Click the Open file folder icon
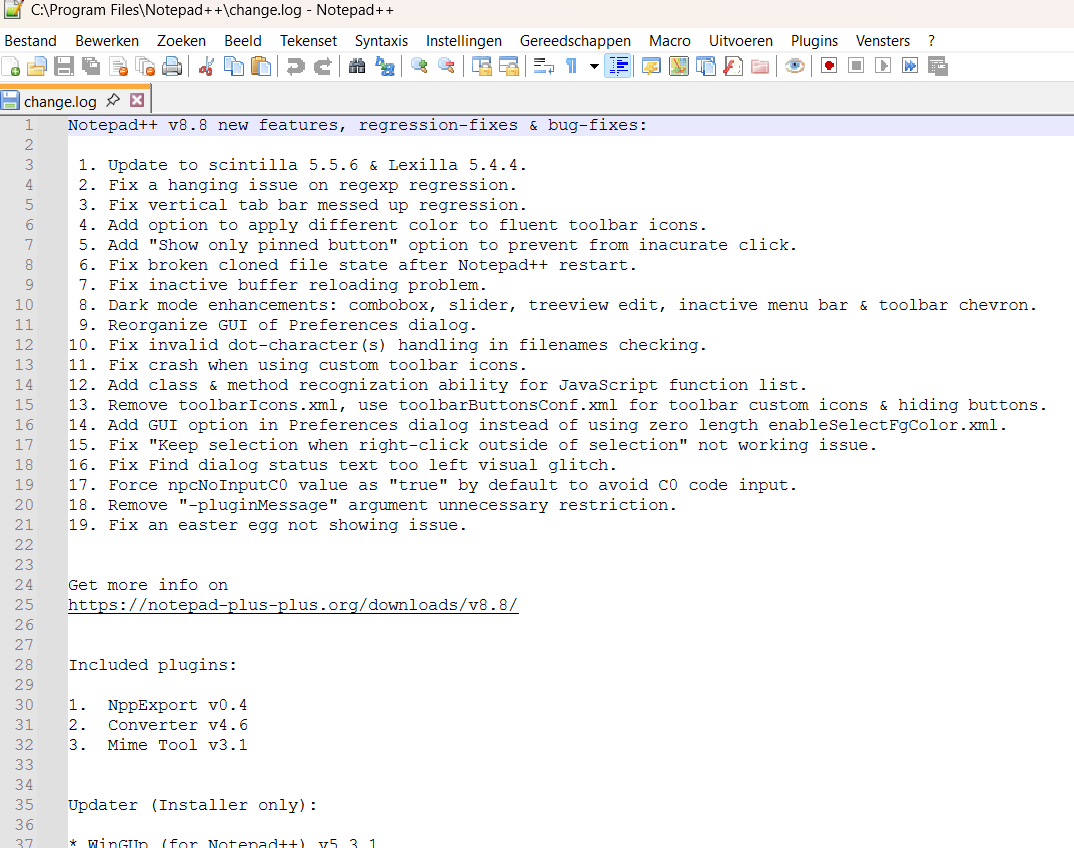1074x848 pixels. tap(37, 66)
